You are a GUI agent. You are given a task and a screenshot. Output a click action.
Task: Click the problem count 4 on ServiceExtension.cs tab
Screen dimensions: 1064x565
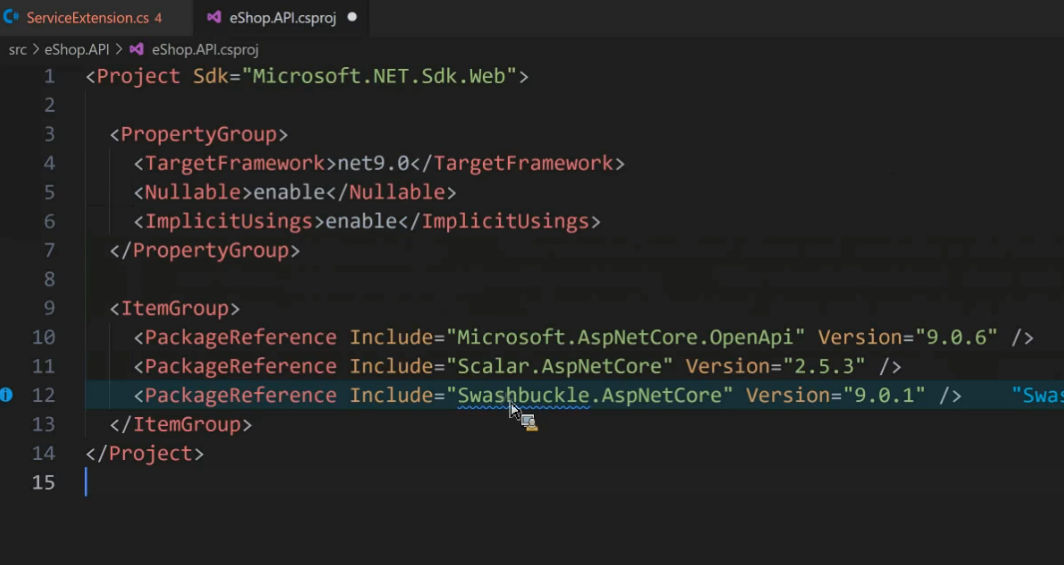click(158, 18)
